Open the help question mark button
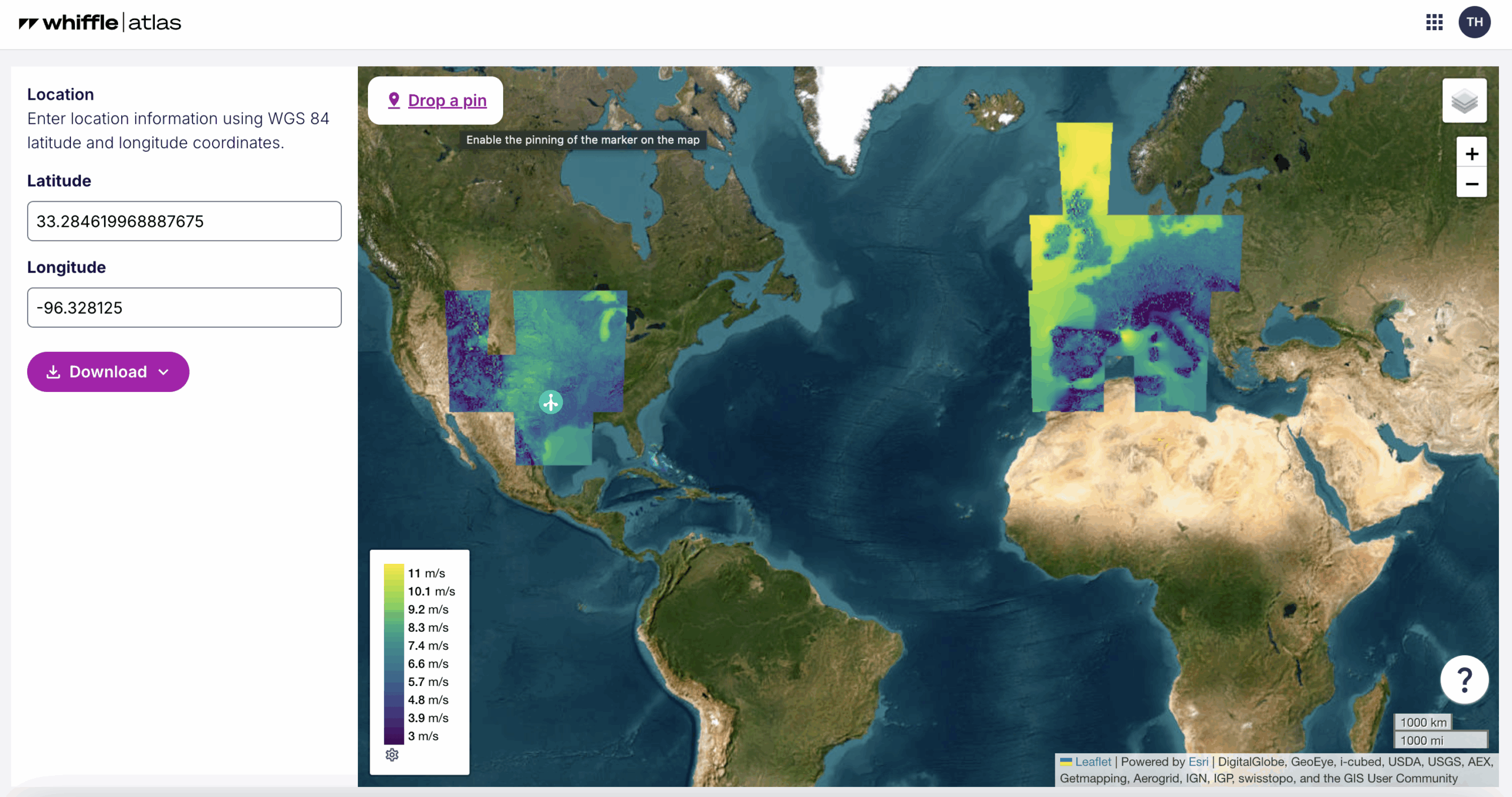 point(1464,680)
